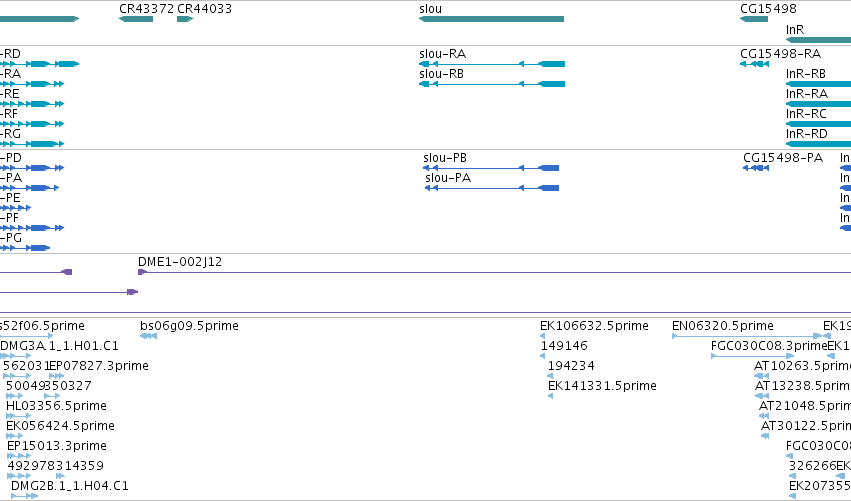Screen dimensions: 851x501
Task: Select the InR-RC transcript
Action: 818,124
